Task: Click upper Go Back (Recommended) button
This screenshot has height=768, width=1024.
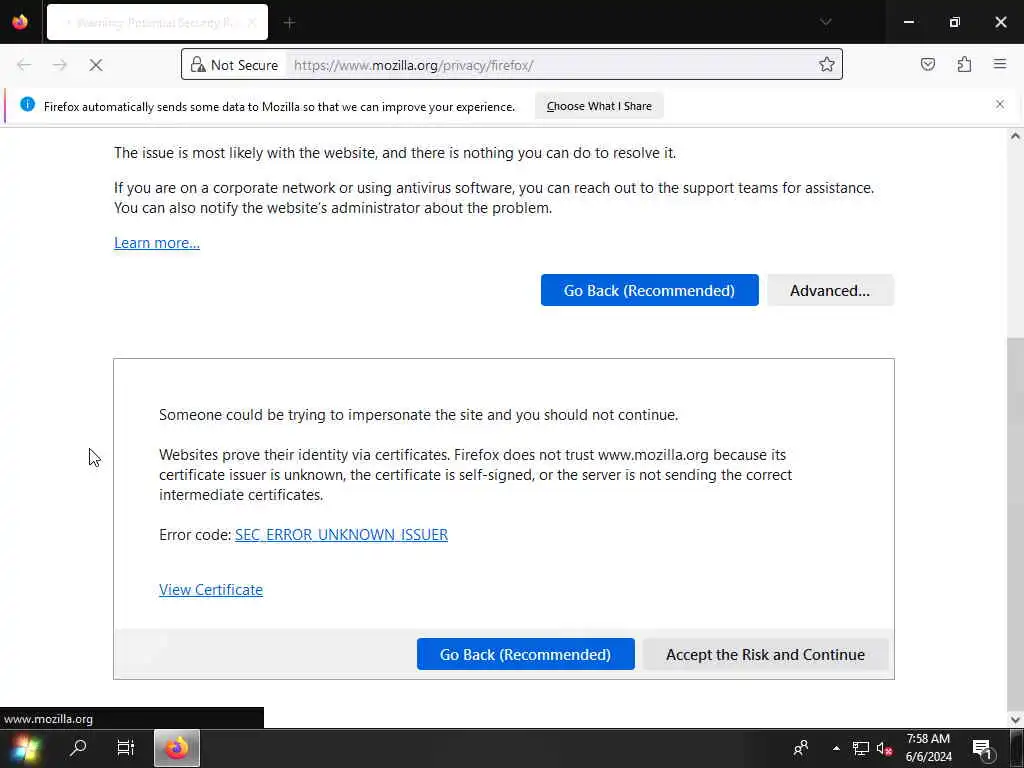Action: click(649, 290)
